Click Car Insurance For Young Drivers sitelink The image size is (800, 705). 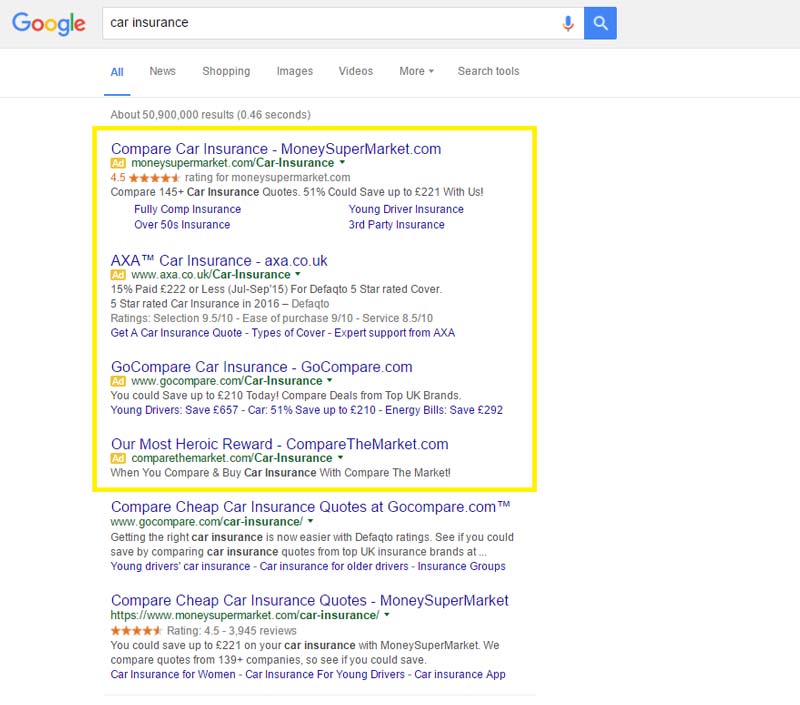click(325, 674)
